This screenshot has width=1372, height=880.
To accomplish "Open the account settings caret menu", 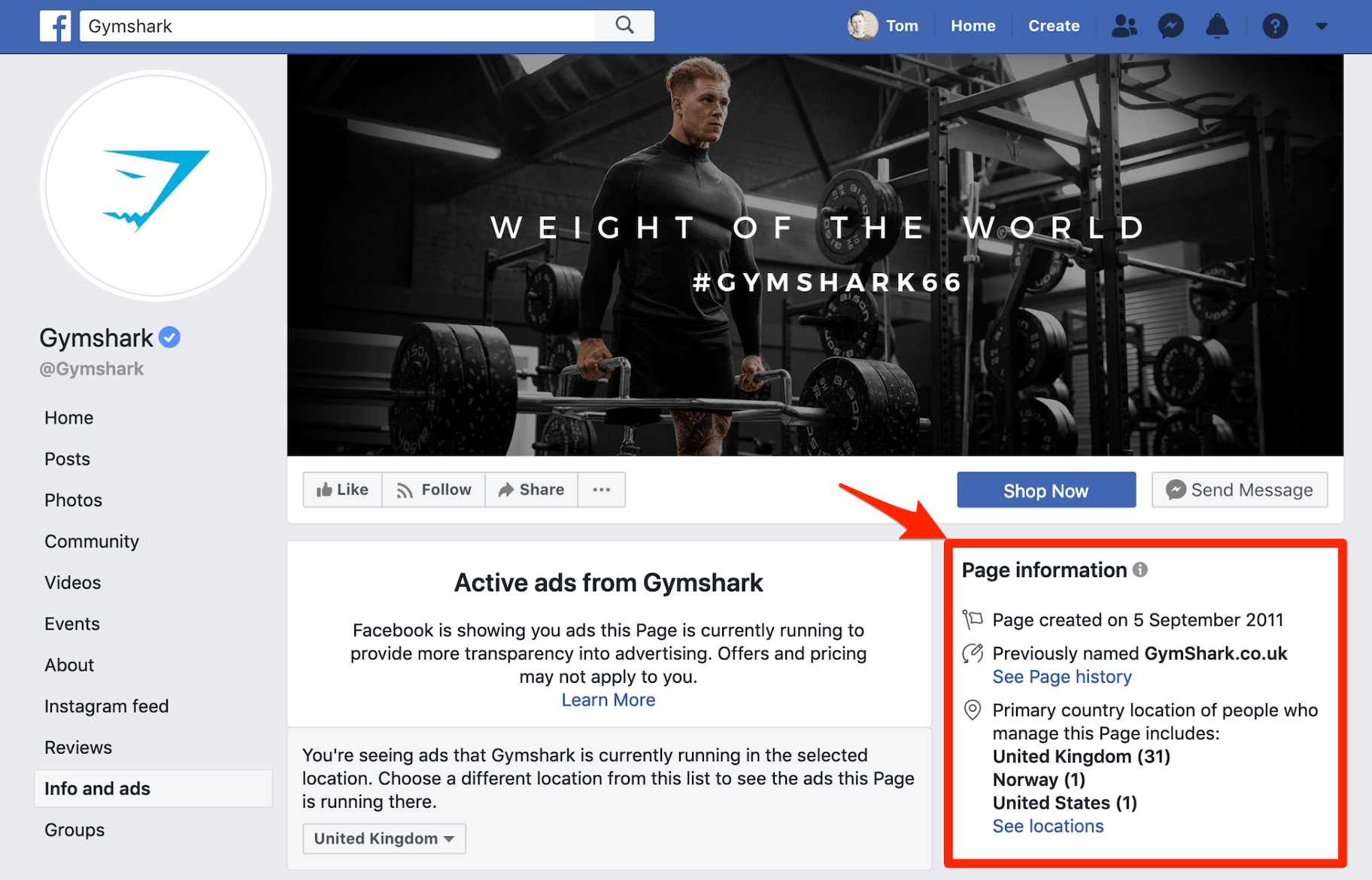I will click(1322, 26).
